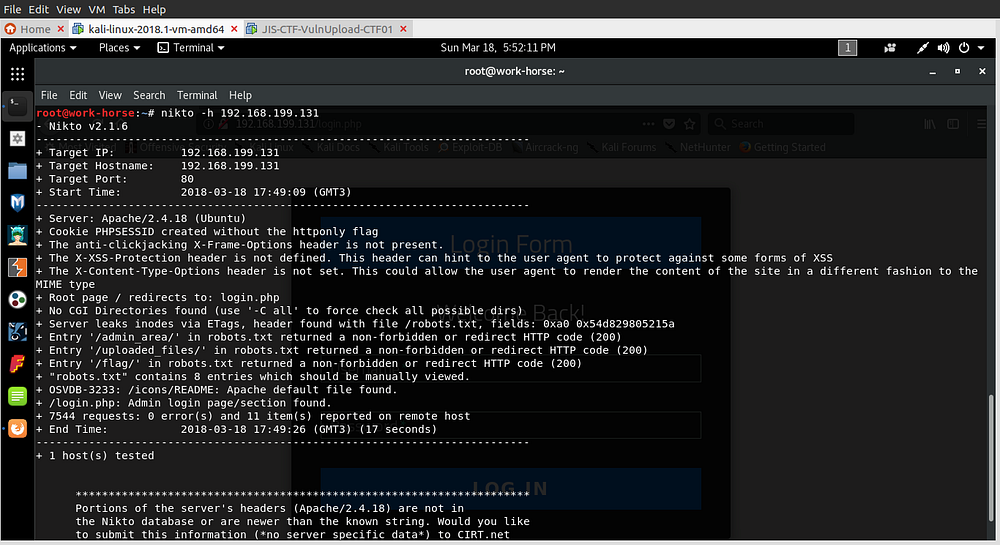1000x545 pixels.
Task: Show all applications grid
Action: (x=17, y=74)
